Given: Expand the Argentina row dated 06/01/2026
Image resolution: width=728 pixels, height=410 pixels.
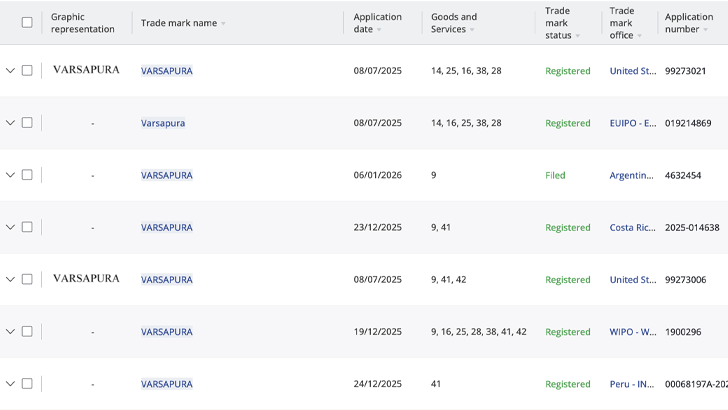Looking at the screenshot, I should pyautogui.click(x=10, y=175).
